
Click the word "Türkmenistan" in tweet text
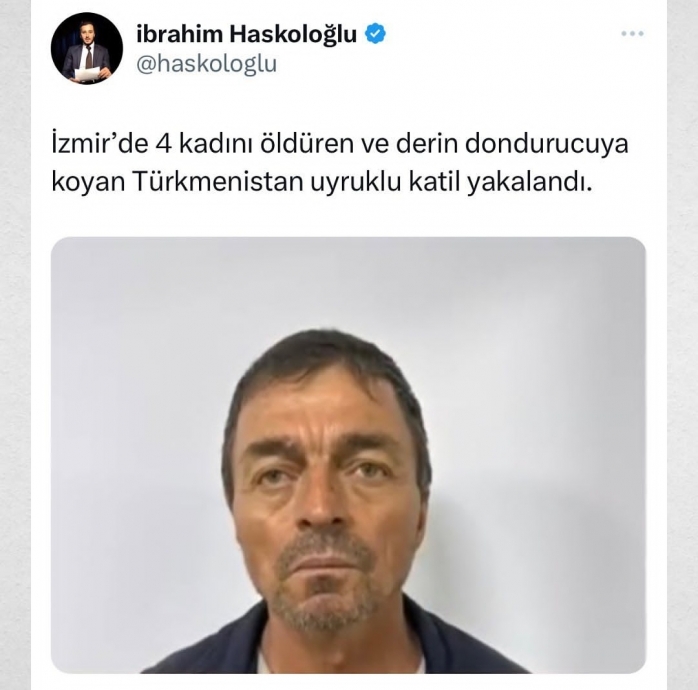click(217, 182)
